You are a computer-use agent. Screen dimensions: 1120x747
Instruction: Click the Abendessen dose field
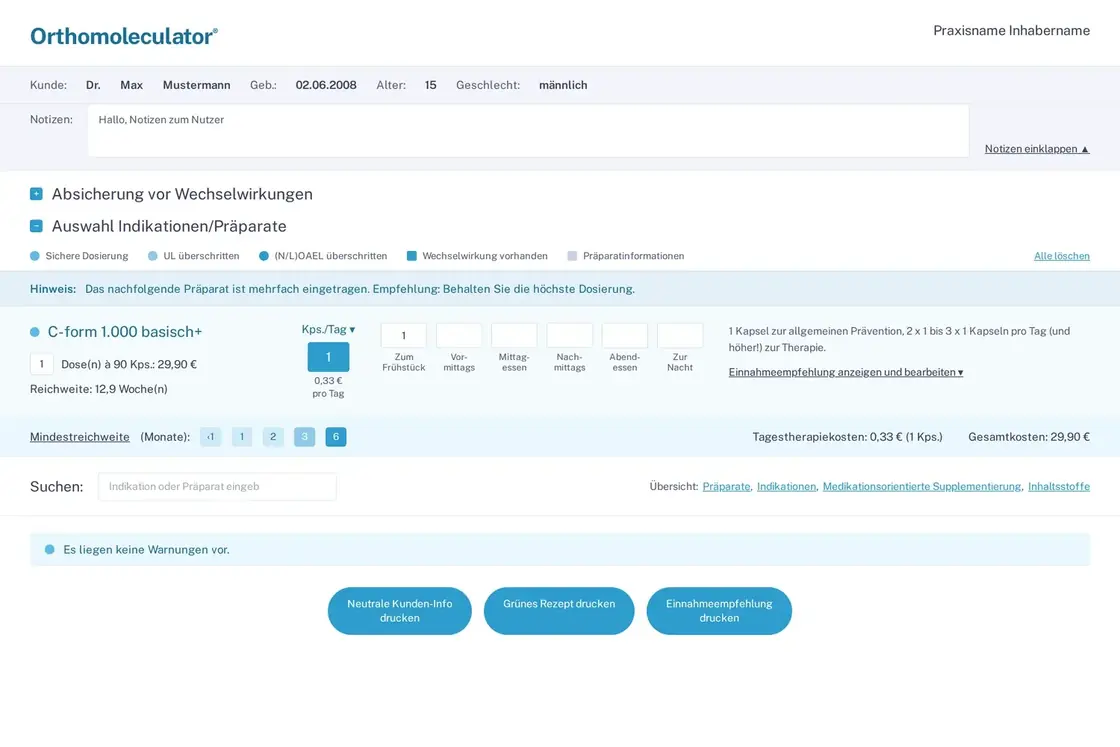click(x=624, y=336)
